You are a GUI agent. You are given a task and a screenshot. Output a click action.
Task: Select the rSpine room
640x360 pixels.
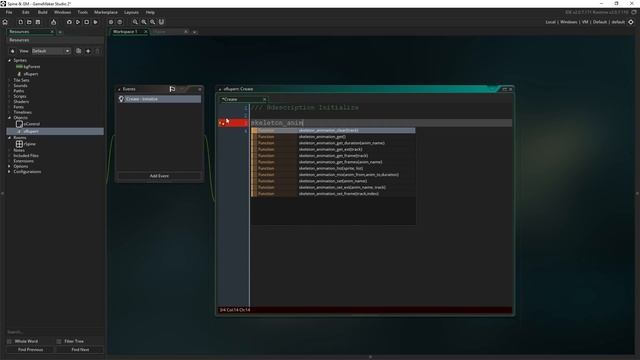point(30,144)
